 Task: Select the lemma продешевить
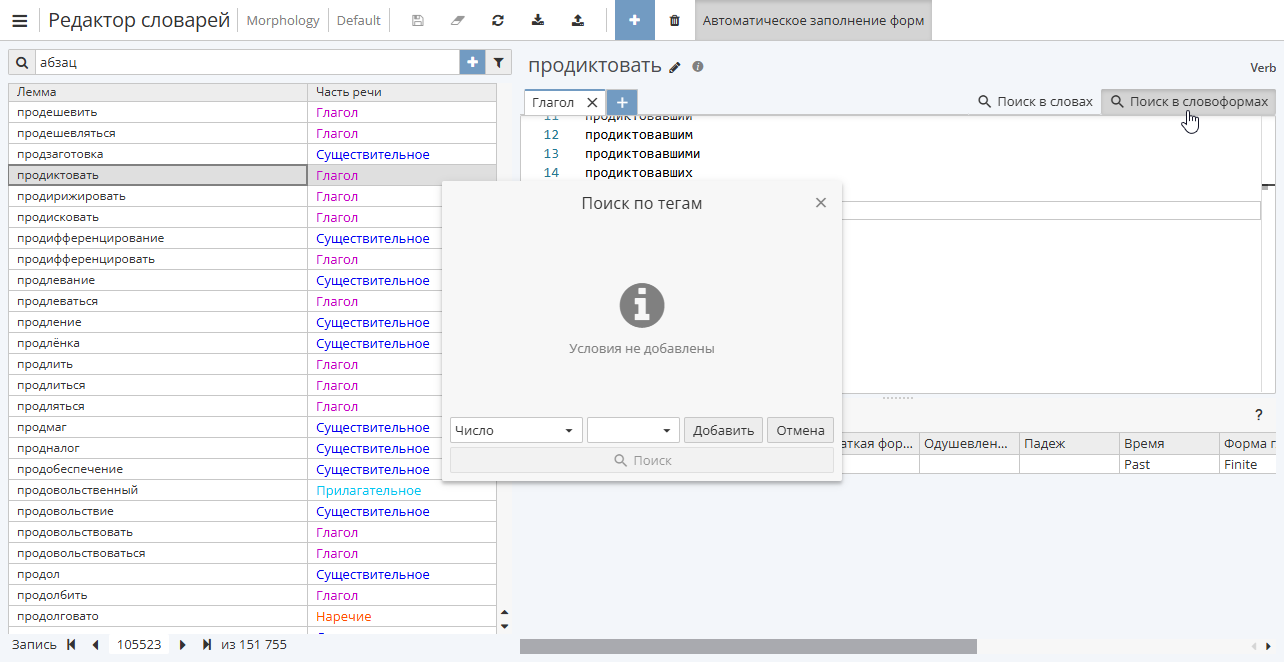pos(157,112)
